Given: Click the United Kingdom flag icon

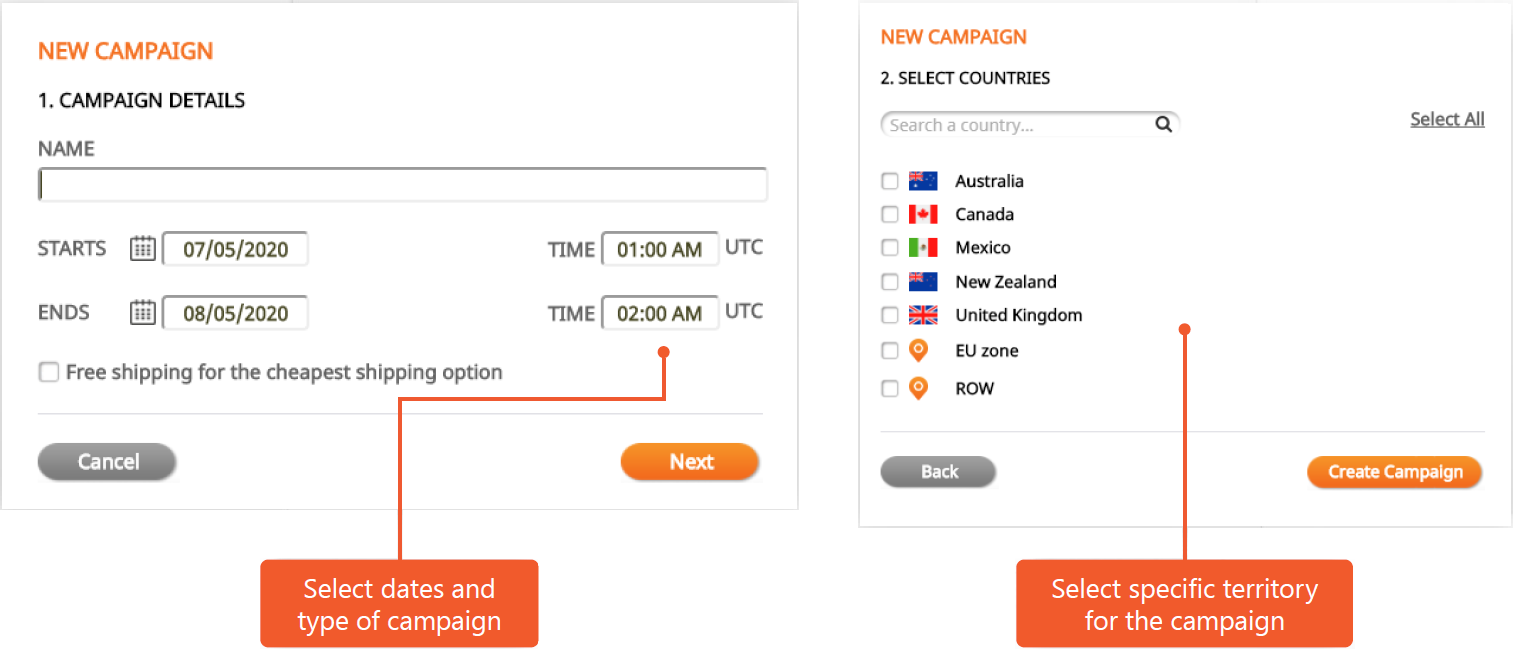Looking at the screenshot, I should coord(923,315).
